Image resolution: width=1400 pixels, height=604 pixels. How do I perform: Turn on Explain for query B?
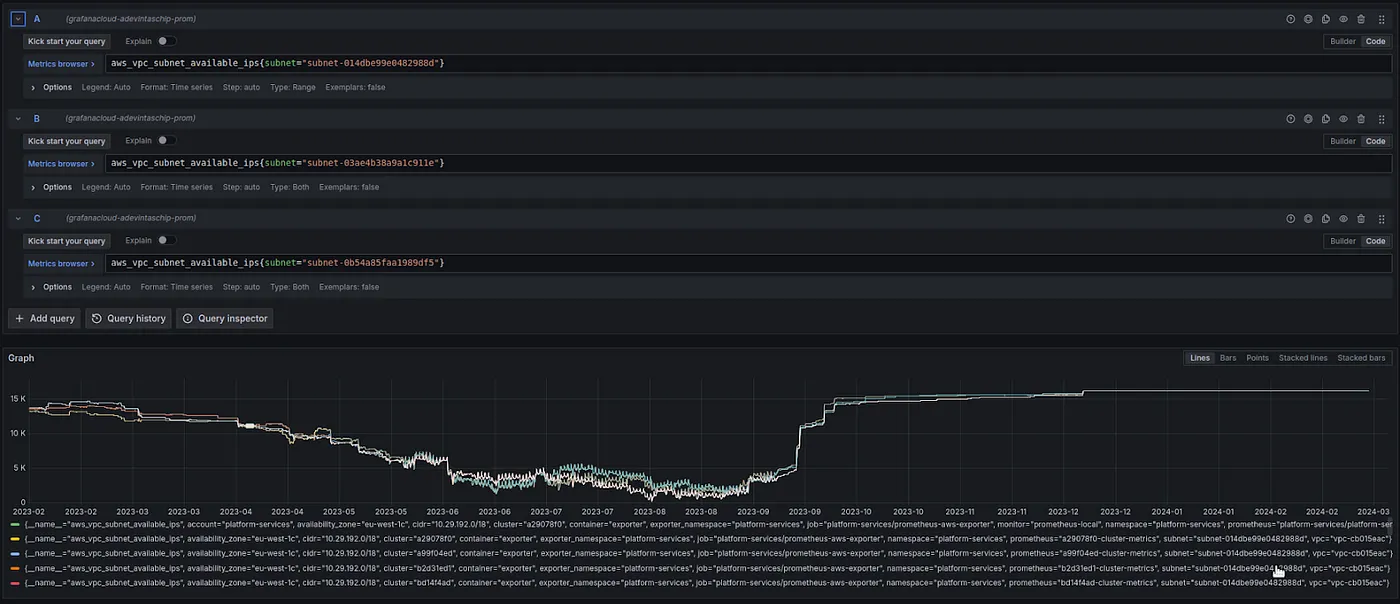click(x=166, y=141)
